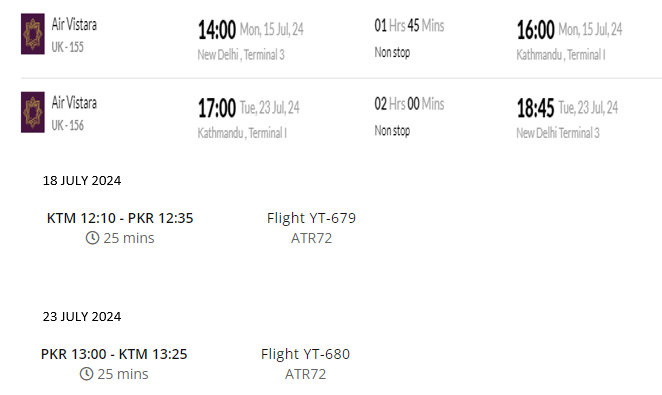662x395 pixels.
Task: Select the UK-156 flight number text
Action: (x=68, y=125)
